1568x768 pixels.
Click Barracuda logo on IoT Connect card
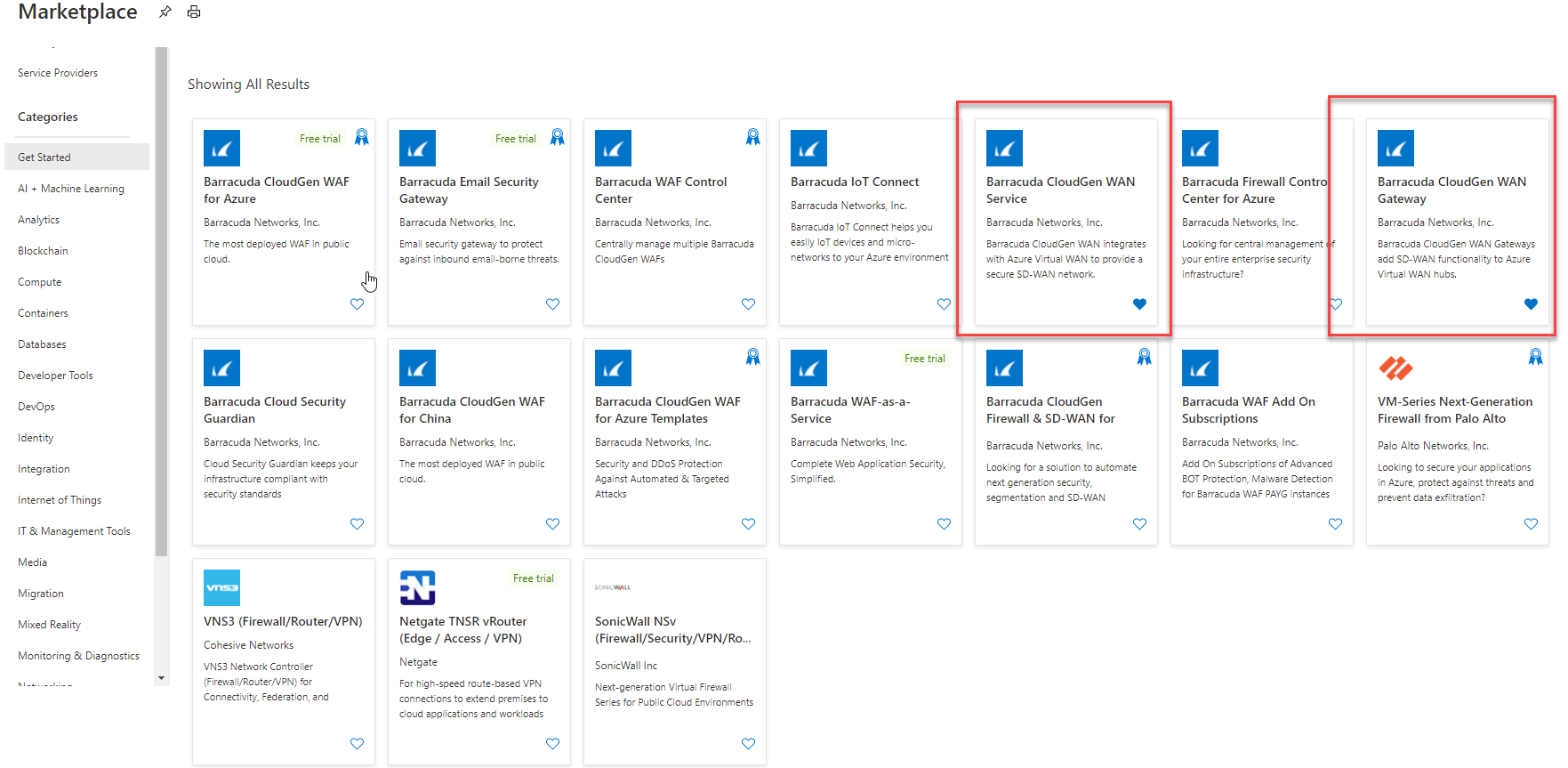tap(808, 149)
